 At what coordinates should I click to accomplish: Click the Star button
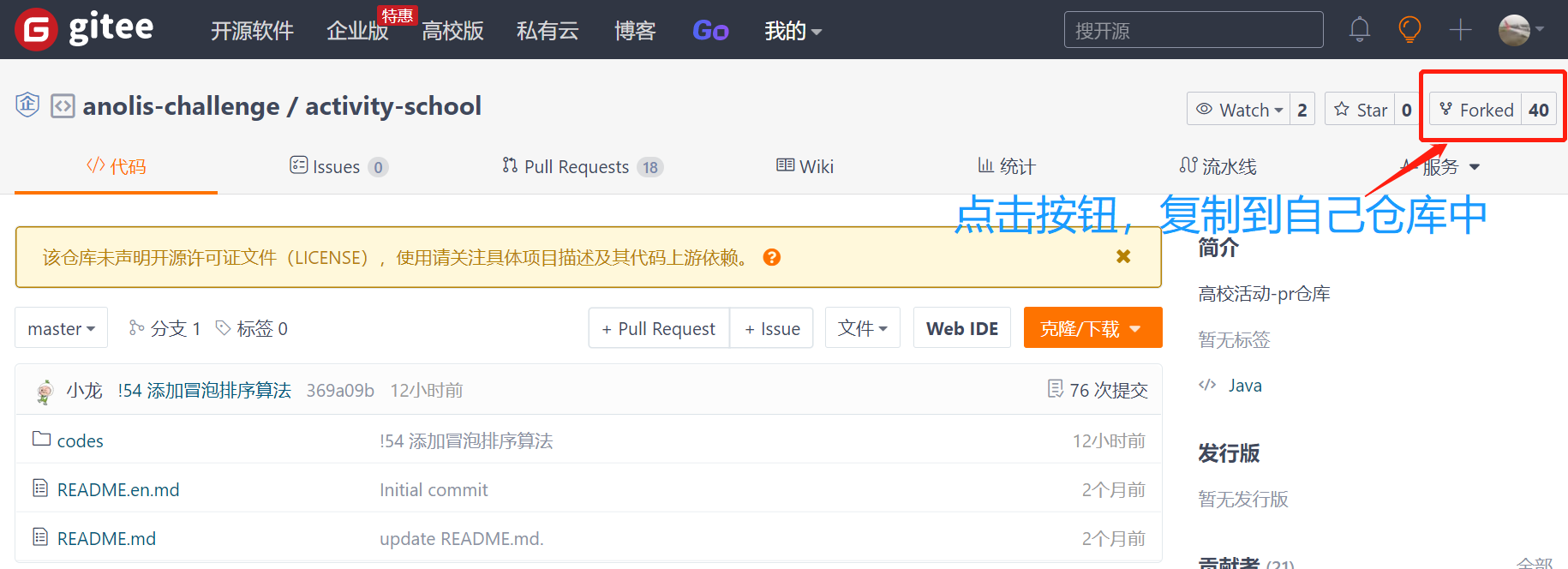(x=1360, y=110)
